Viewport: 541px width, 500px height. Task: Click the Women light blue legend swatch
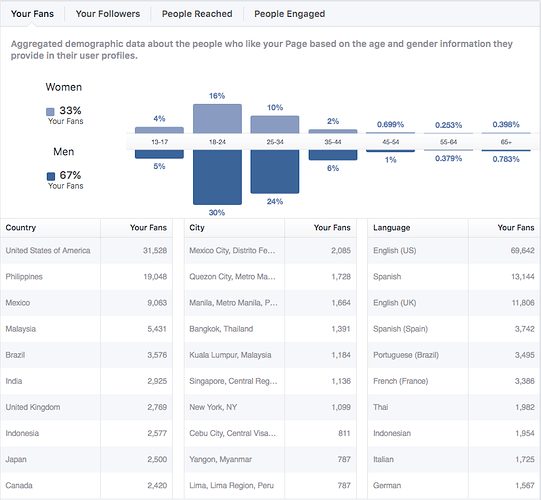50,112
